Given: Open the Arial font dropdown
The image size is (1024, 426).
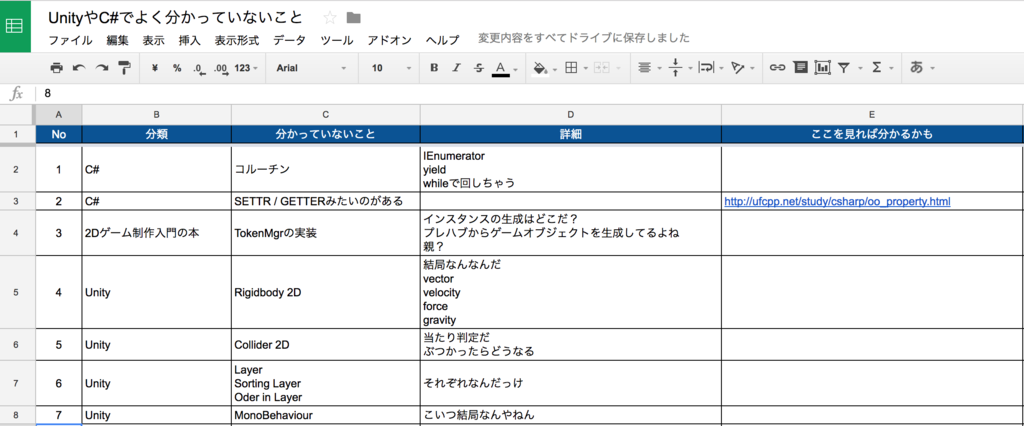Looking at the screenshot, I should point(311,67).
